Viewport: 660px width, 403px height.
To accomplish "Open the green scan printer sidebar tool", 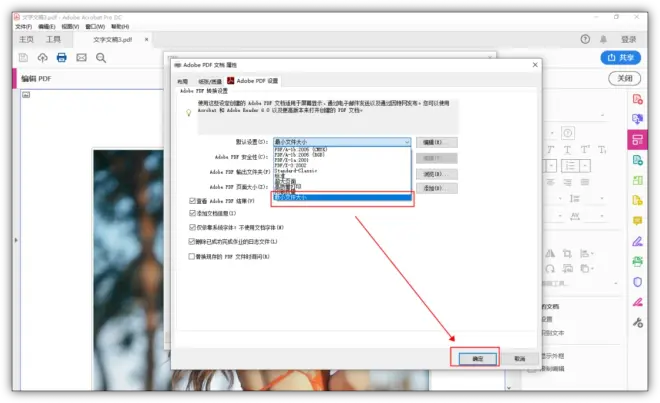I will (637, 262).
